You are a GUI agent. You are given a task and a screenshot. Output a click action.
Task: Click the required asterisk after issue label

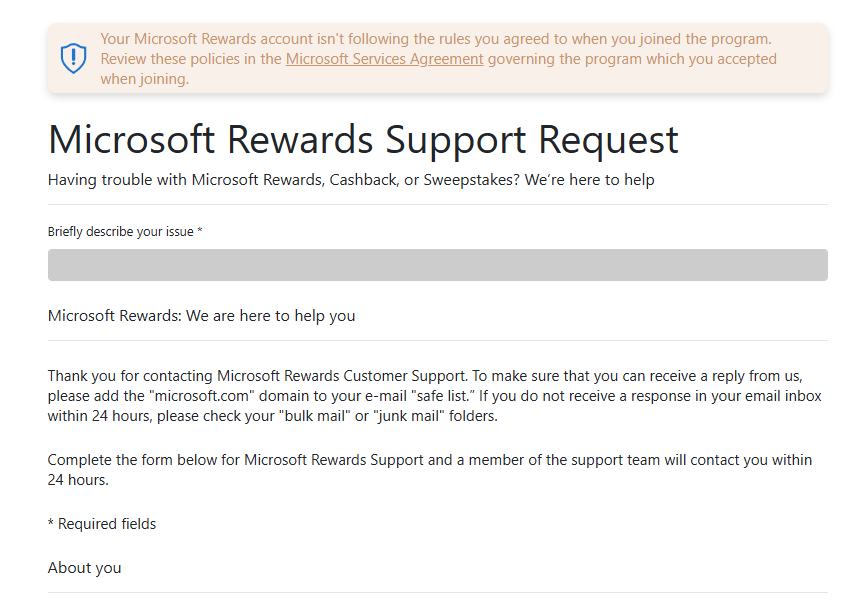200,232
